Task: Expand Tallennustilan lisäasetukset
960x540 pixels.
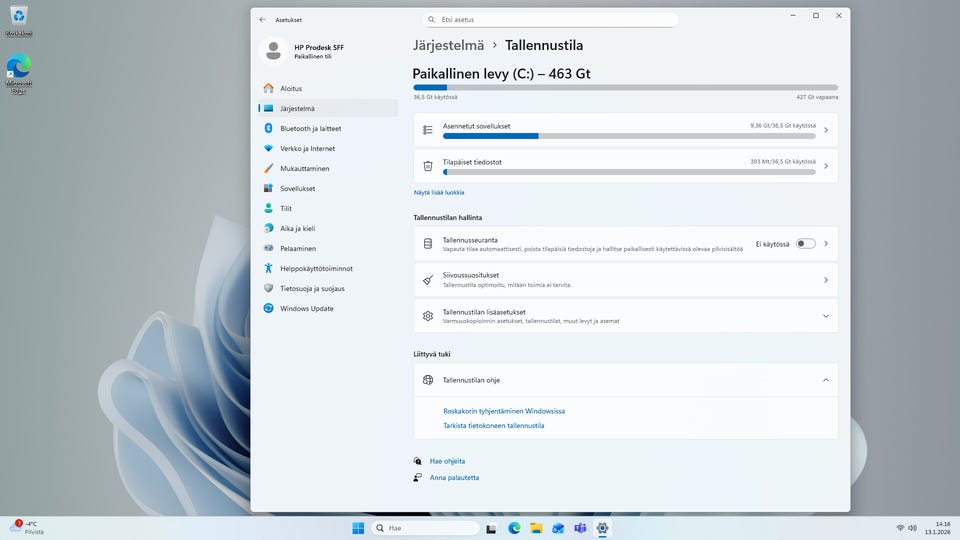Action: click(825, 316)
